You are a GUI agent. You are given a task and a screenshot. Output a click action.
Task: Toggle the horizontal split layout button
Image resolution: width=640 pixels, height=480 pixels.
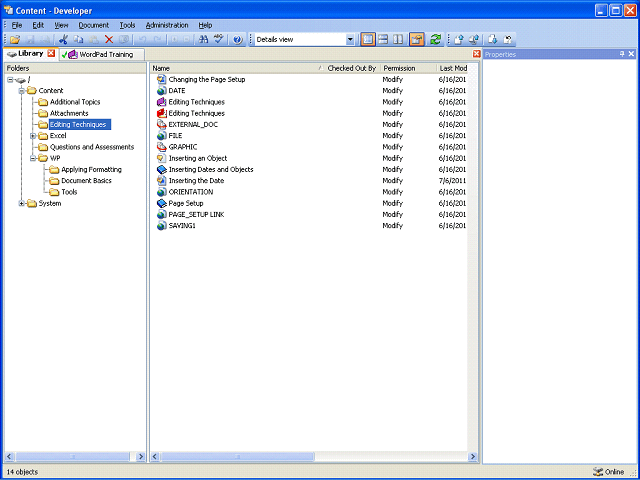coord(383,40)
